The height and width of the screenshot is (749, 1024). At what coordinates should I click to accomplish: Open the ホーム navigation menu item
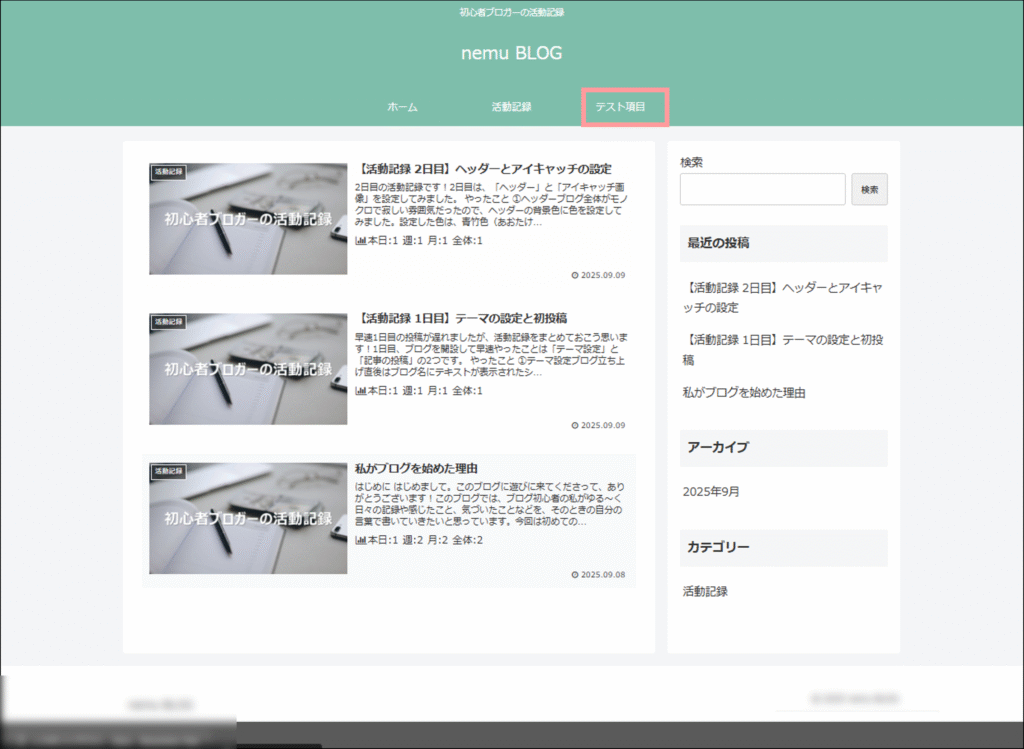pos(402,107)
